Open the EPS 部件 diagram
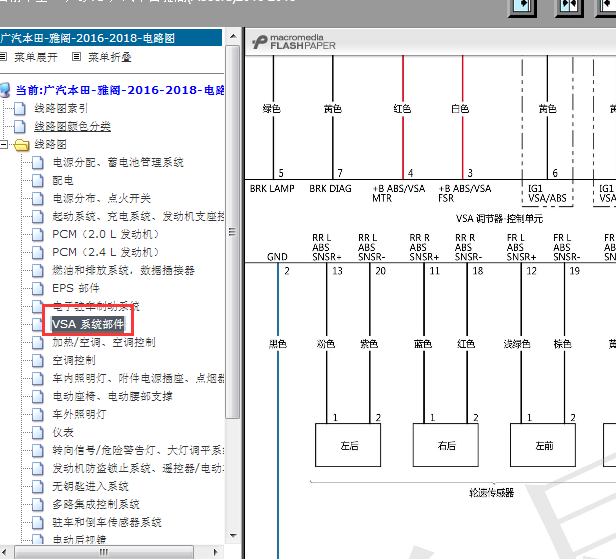 (76, 288)
